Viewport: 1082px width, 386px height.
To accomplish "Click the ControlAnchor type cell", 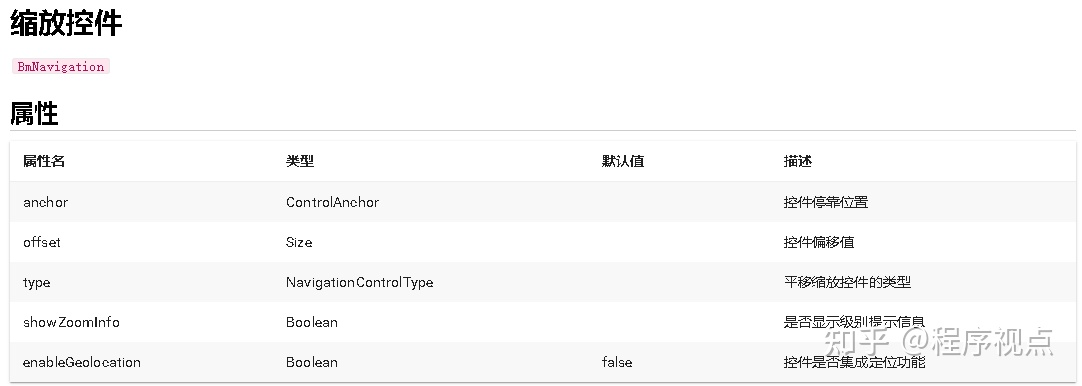I will pyautogui.click(x=333, y=202).
